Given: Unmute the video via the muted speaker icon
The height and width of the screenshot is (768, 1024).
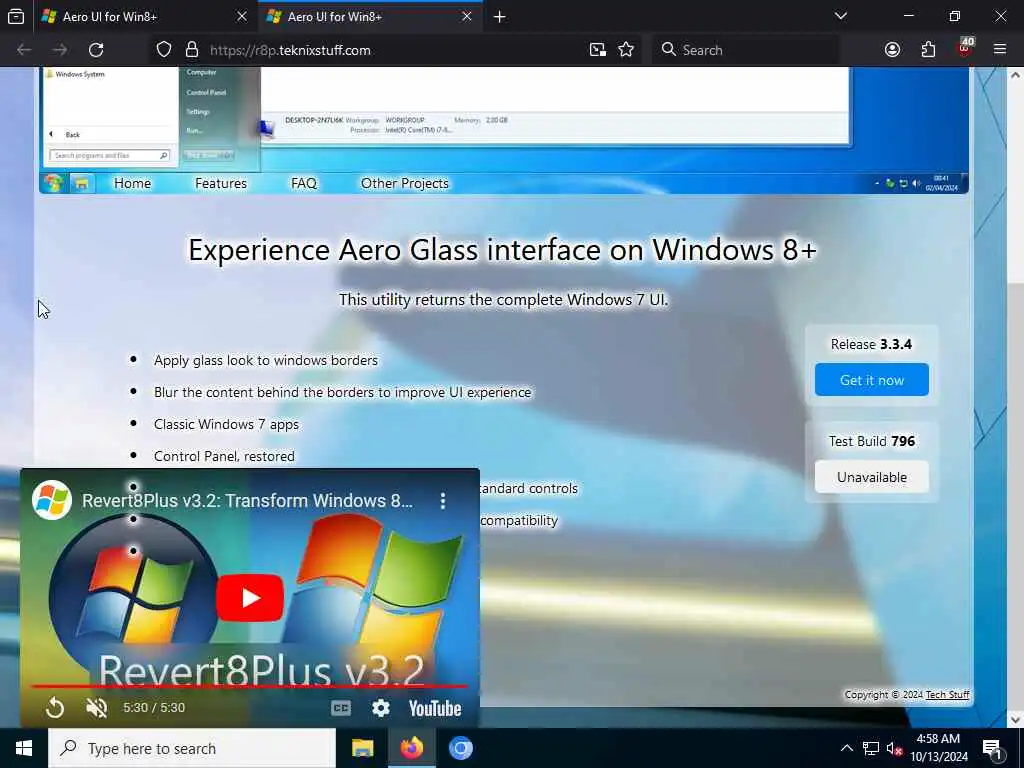Looking at the screenshot, I should [x=97, y=707].
